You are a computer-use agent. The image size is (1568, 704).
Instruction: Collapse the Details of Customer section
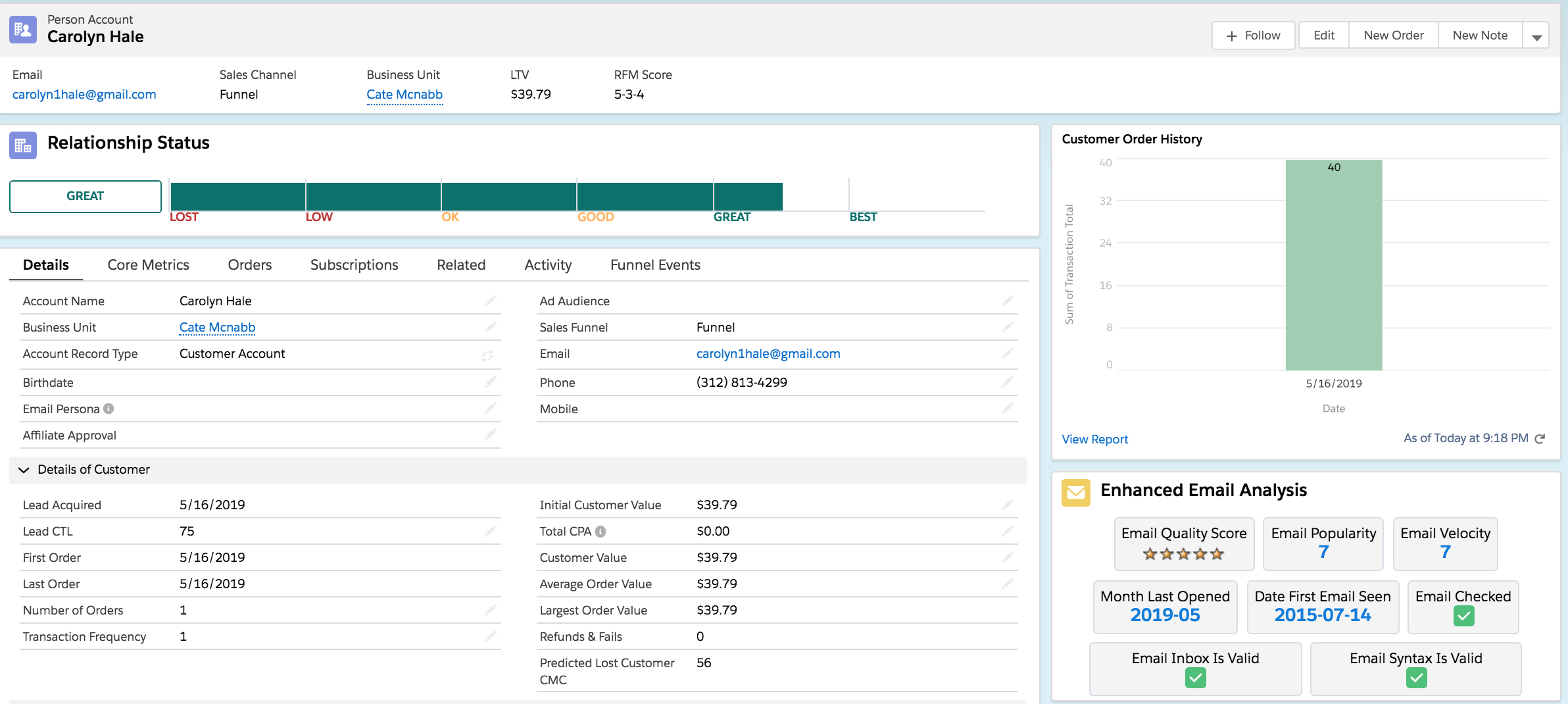click(x=24, y=470)
